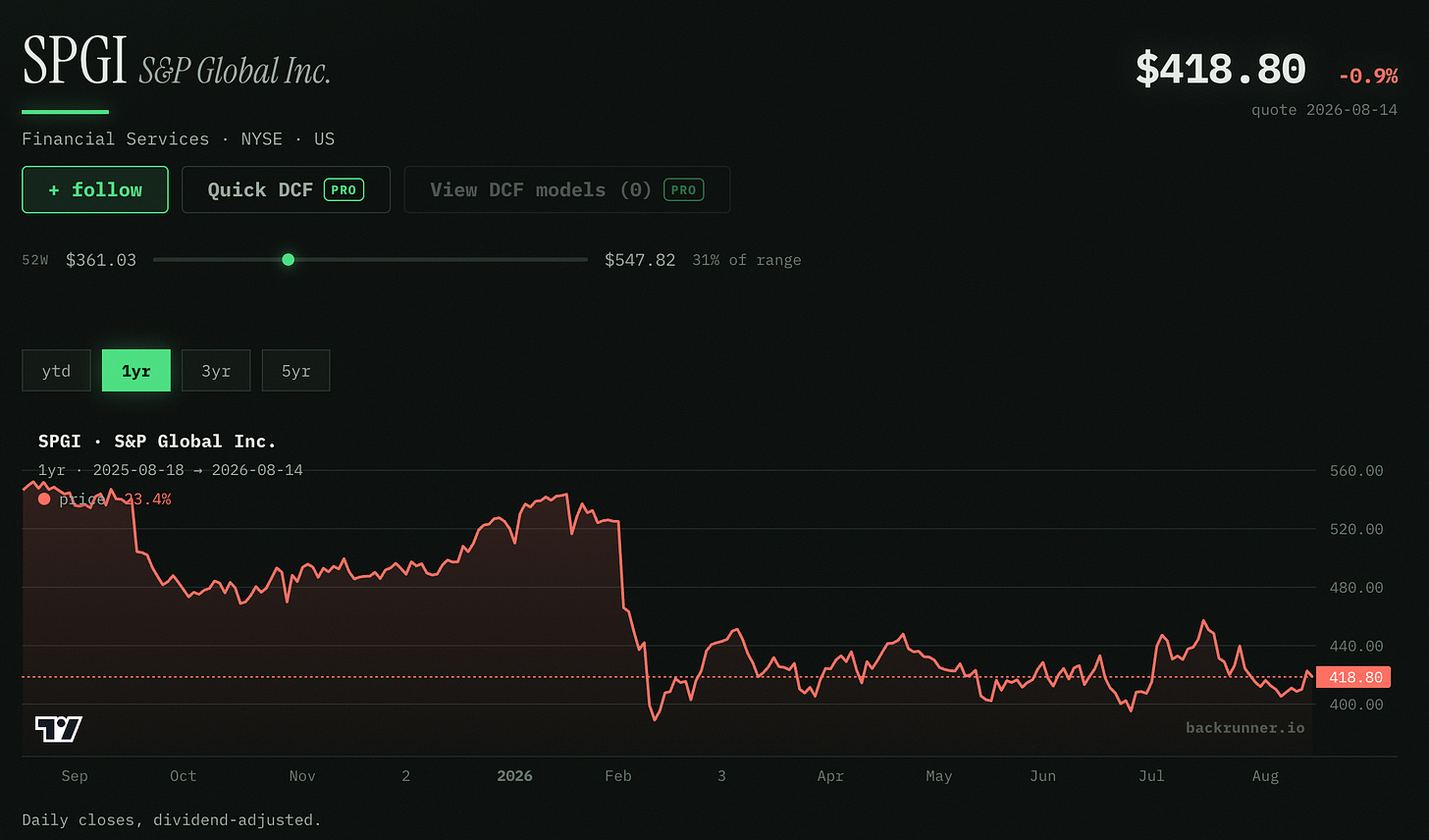Screen dimensions: 1429x840
Task: Click the SPGI ticker heading
Action: pyautogui.click(x=76, y=61)
